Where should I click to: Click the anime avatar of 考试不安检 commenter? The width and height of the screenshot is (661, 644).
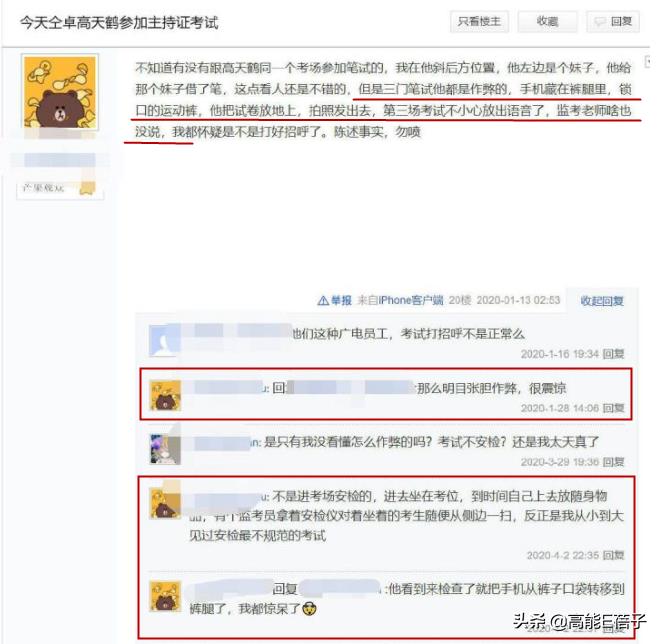tap(165, 449)
